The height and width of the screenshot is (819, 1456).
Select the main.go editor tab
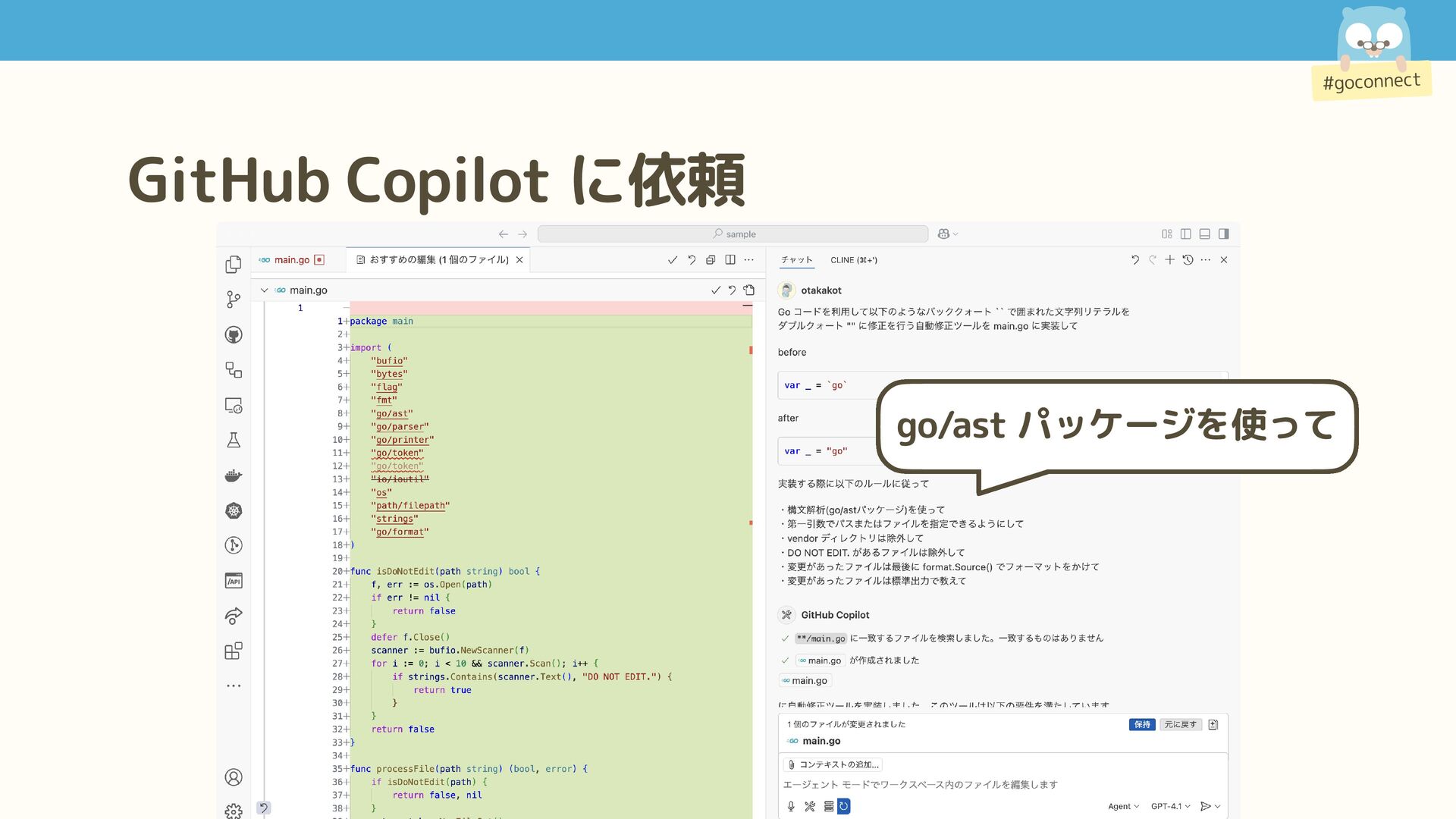click(x=291, y=259)
